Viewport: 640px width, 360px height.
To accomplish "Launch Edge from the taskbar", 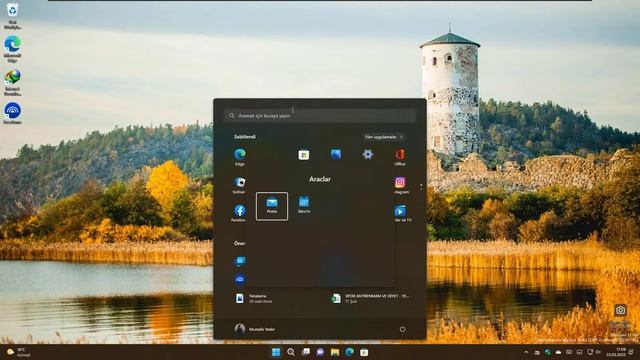I will 350,352.
